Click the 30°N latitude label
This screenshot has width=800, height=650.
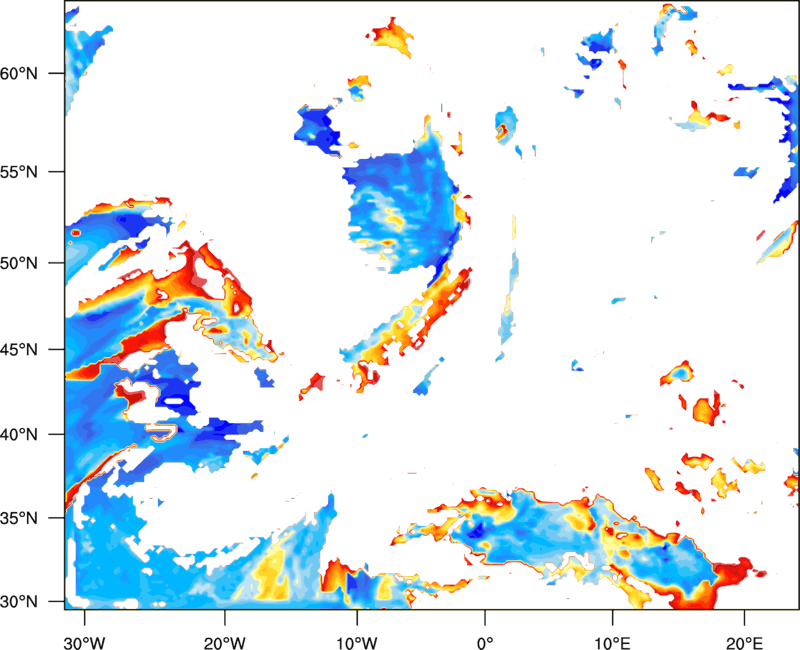coord(19,602)
